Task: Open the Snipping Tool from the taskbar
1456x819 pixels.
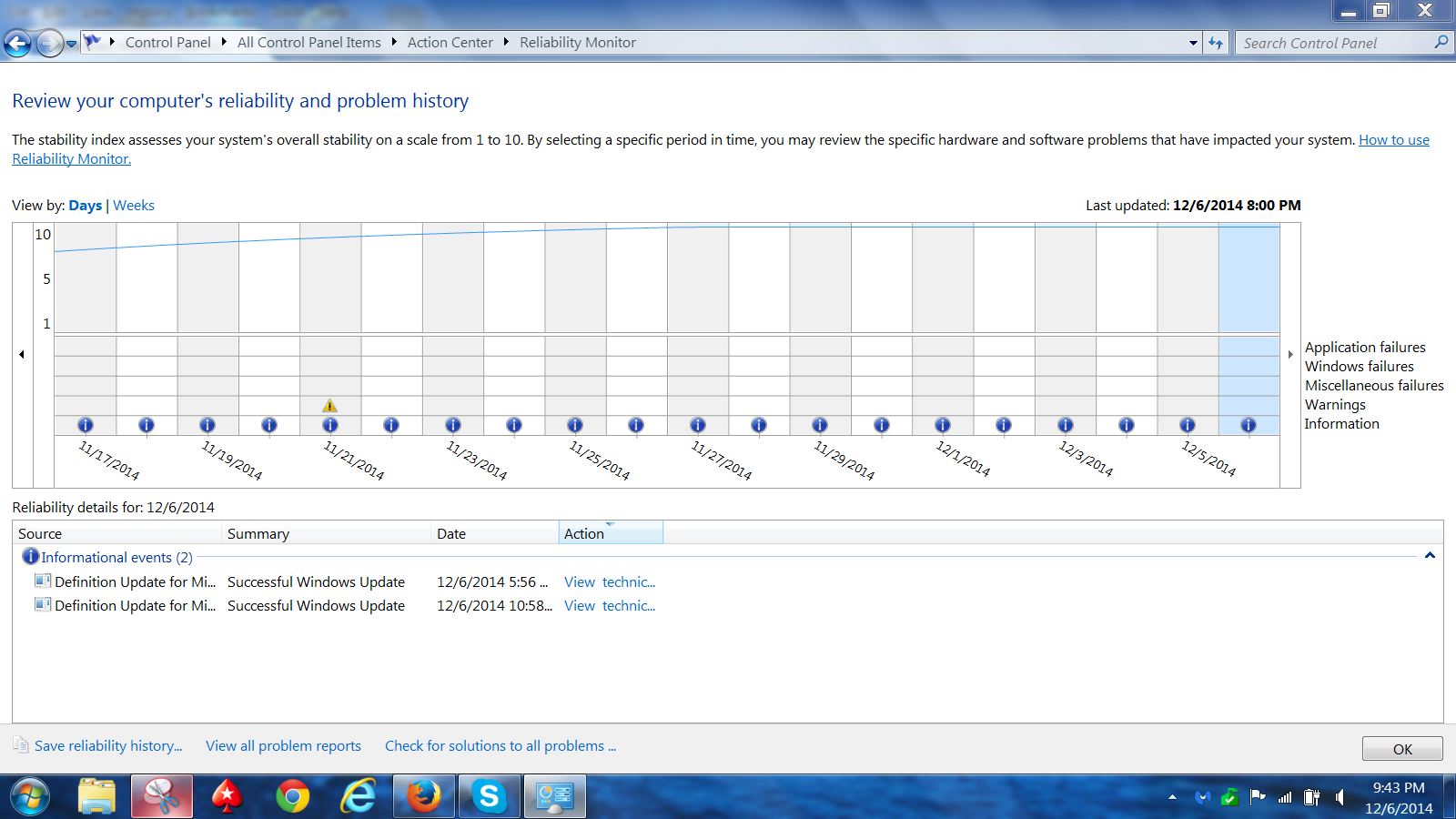Action: pos(162,797)
